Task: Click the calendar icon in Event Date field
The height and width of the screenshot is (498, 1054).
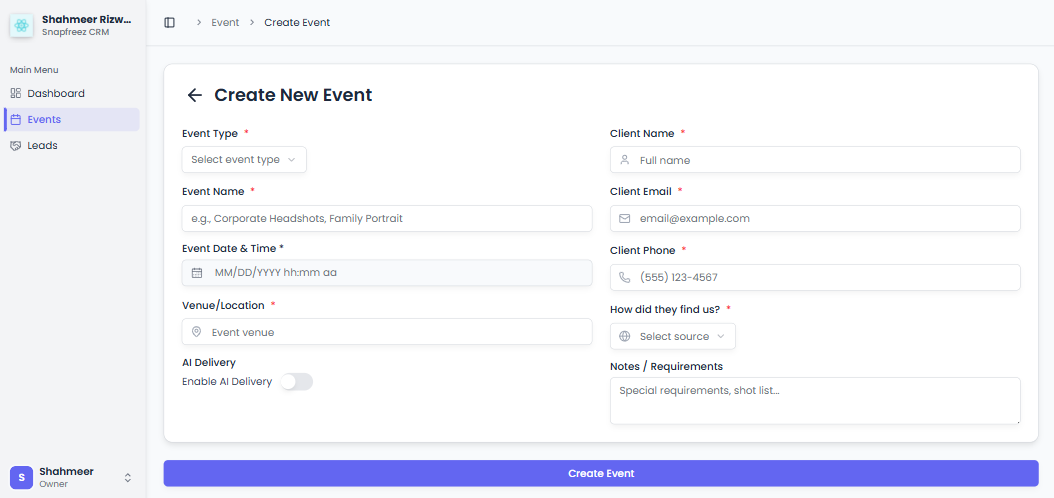Action: click(197, 272)
